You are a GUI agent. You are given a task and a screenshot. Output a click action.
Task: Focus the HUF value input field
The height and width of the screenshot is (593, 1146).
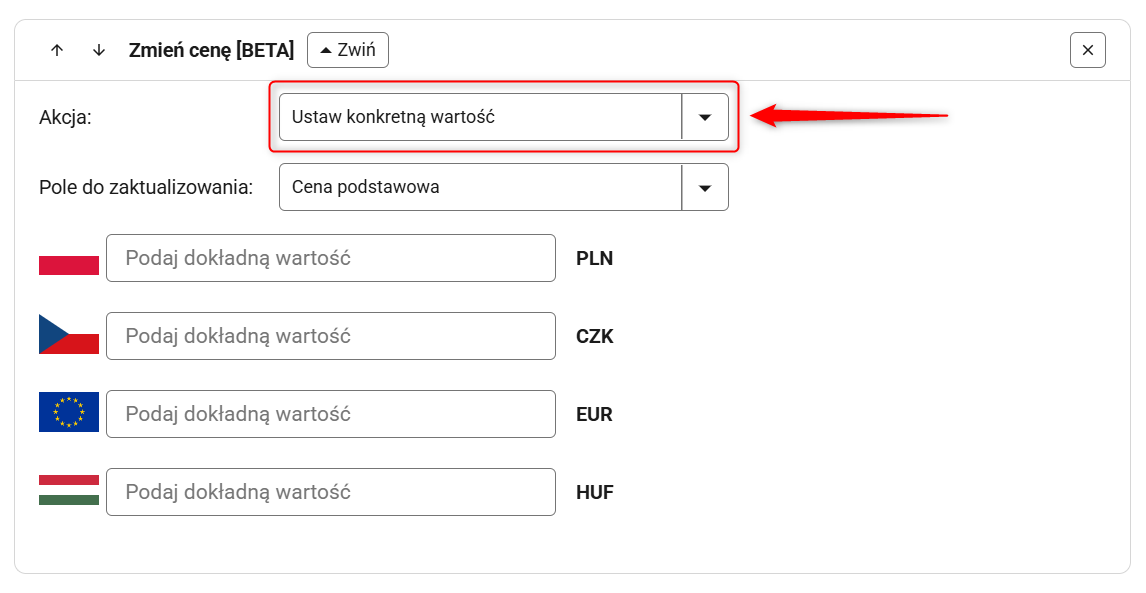tap(330, 492)
